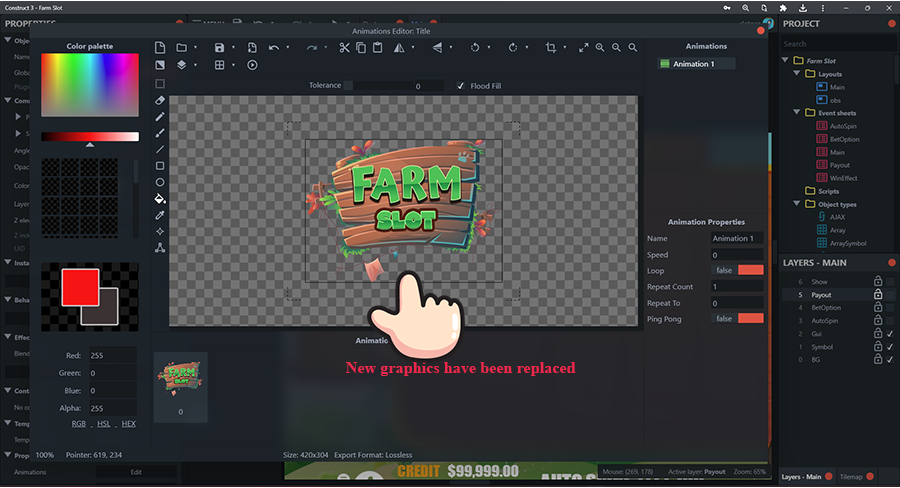Image resolution: width=900 pixels, height=488 pixels.
Task: Open the dropdown arrow beside the grid icon
Action: tap(233, 65)
